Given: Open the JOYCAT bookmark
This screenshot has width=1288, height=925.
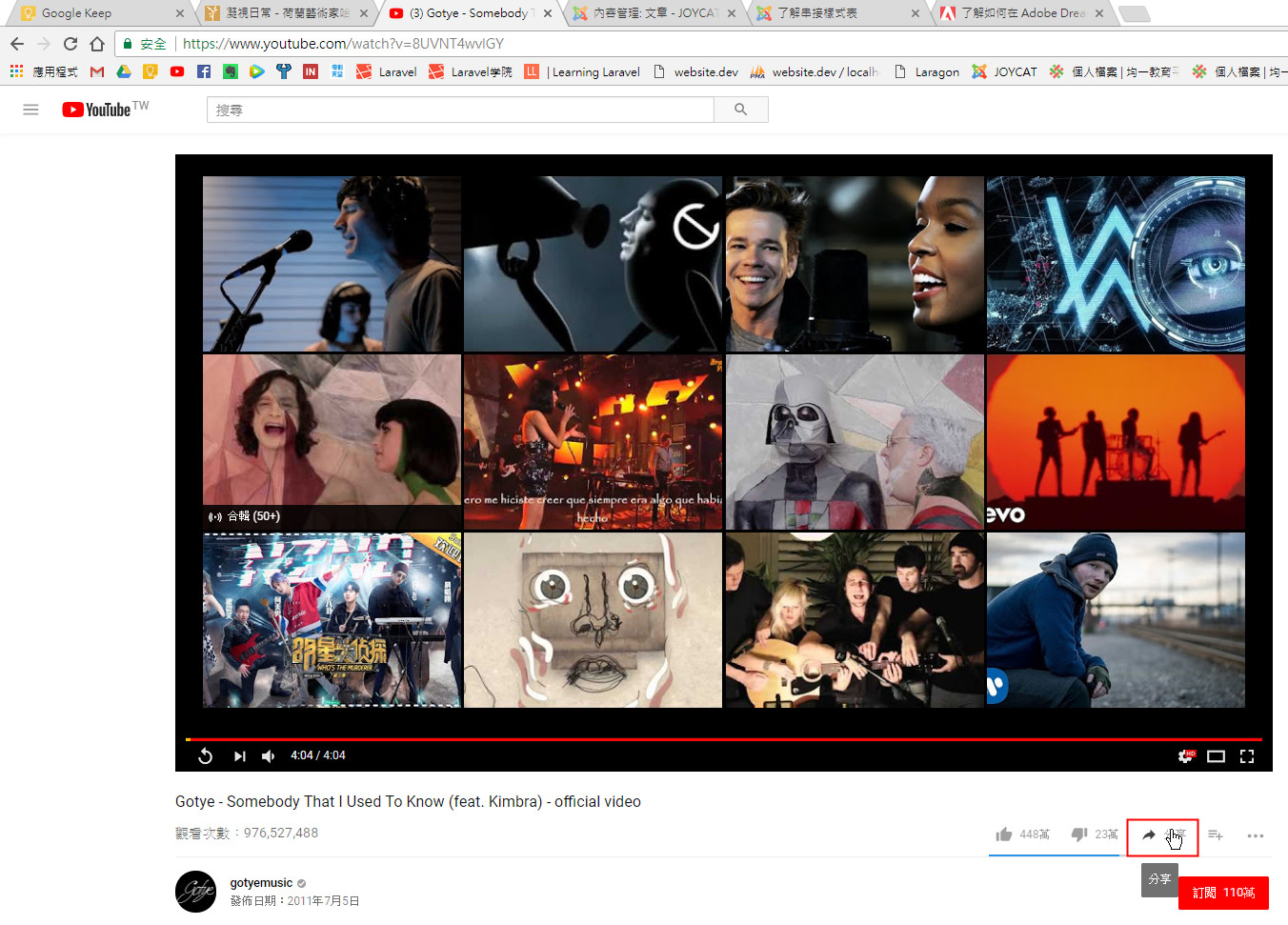Looking at the screenshot, I should (1004, 71).
